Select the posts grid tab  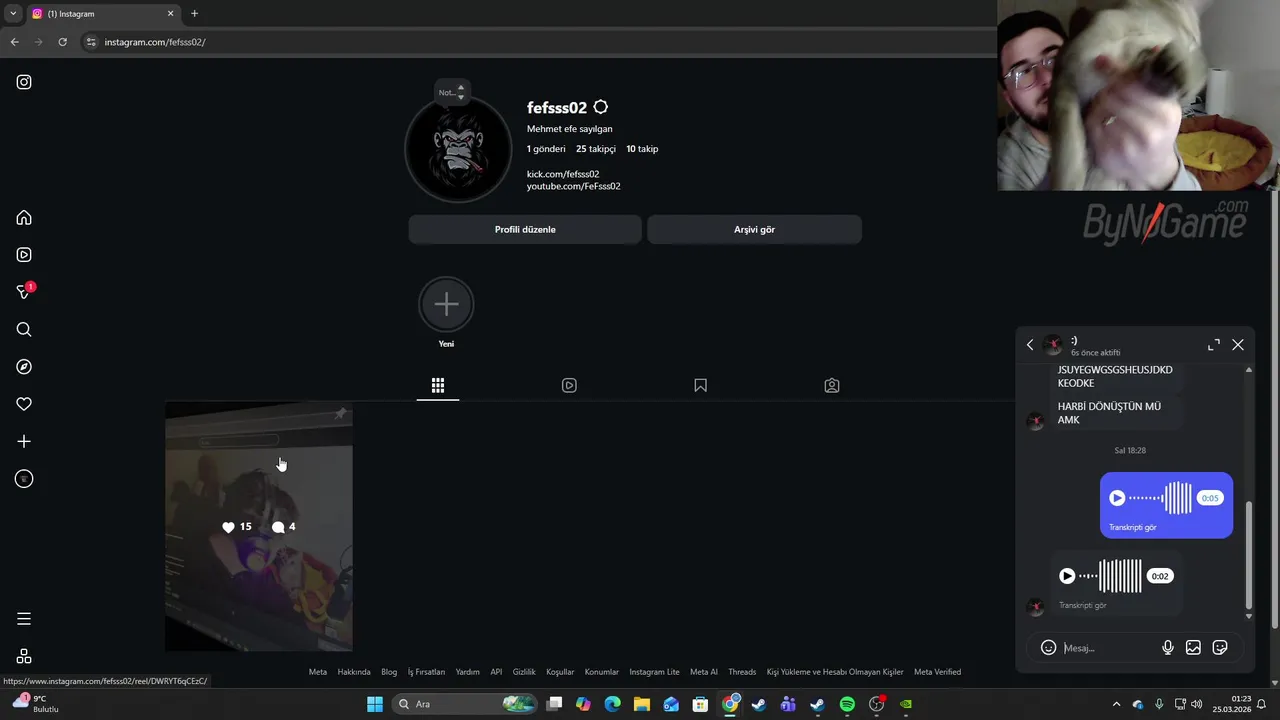[x=438, y=385]
